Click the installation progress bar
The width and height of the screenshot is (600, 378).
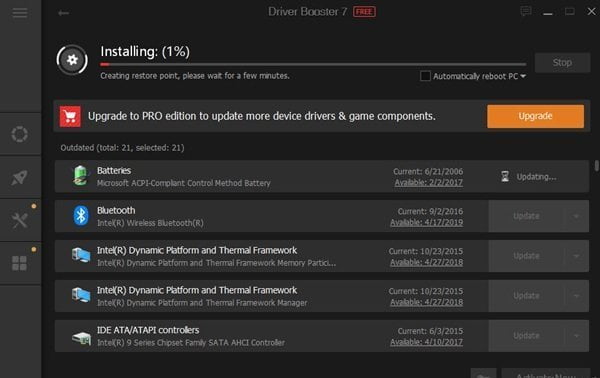[313, 64]
